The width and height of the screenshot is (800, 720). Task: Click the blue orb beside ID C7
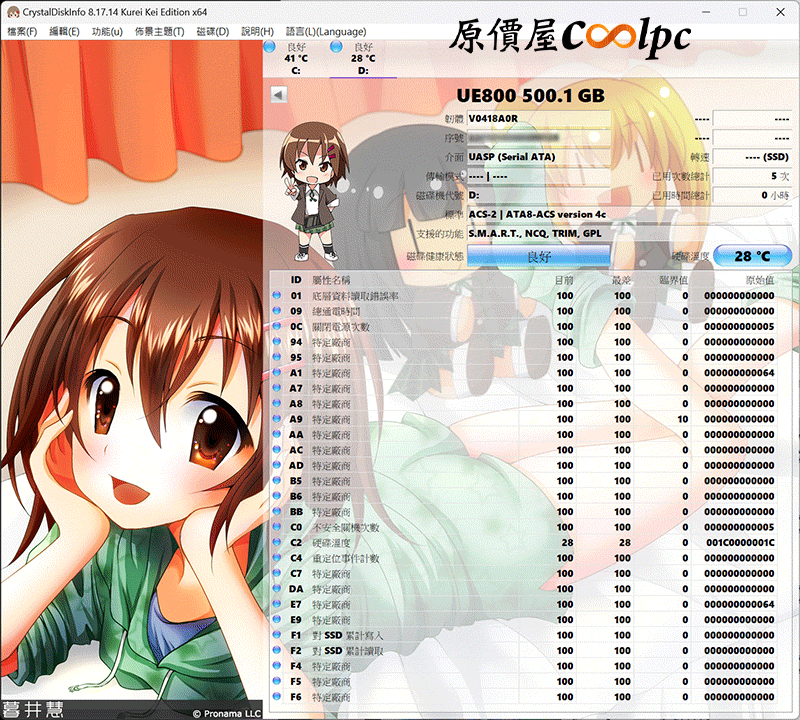pyautogui.click(x=277, y=573)
